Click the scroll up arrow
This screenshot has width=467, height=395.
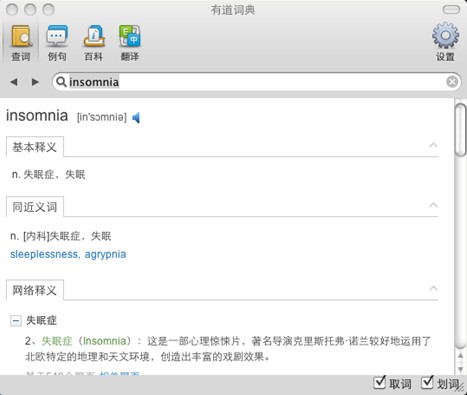[461, 356]
